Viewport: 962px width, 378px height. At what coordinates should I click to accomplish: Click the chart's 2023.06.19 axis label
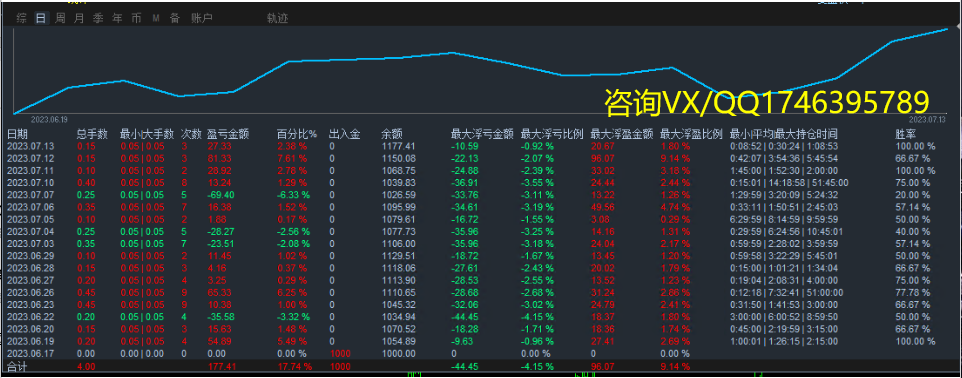pyautogui.click(x=49, y=119)
